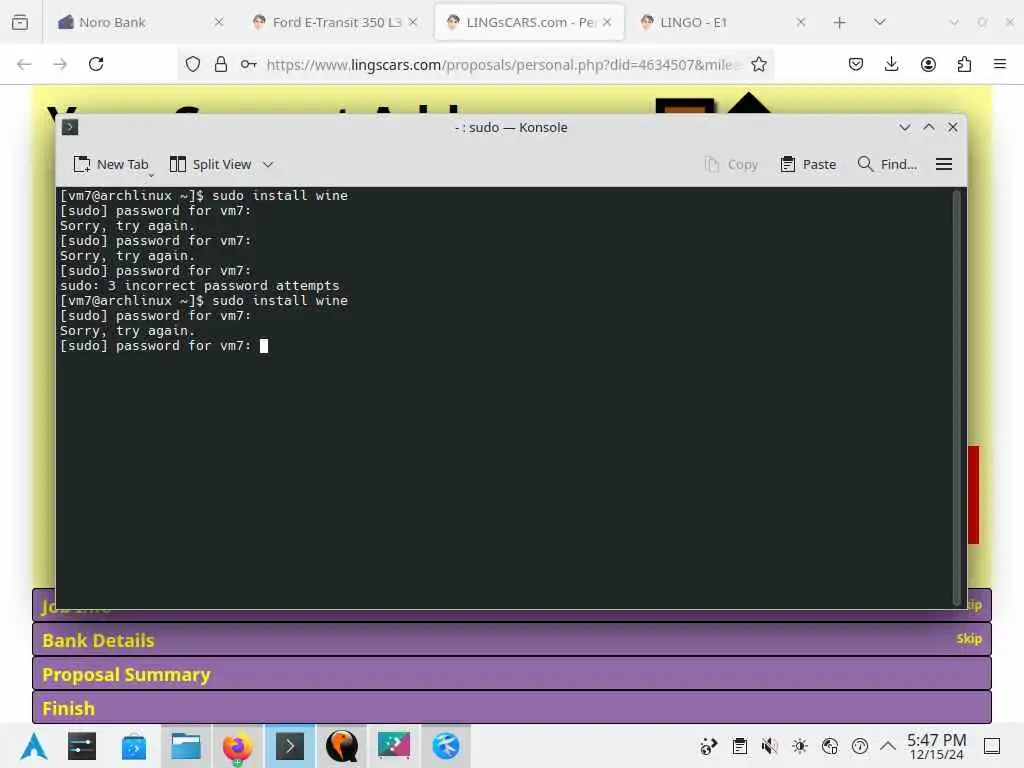This screenshot has height=768, width=1024.
Task: Open the application launcher in taskbar
Action: tap(34, 746)
